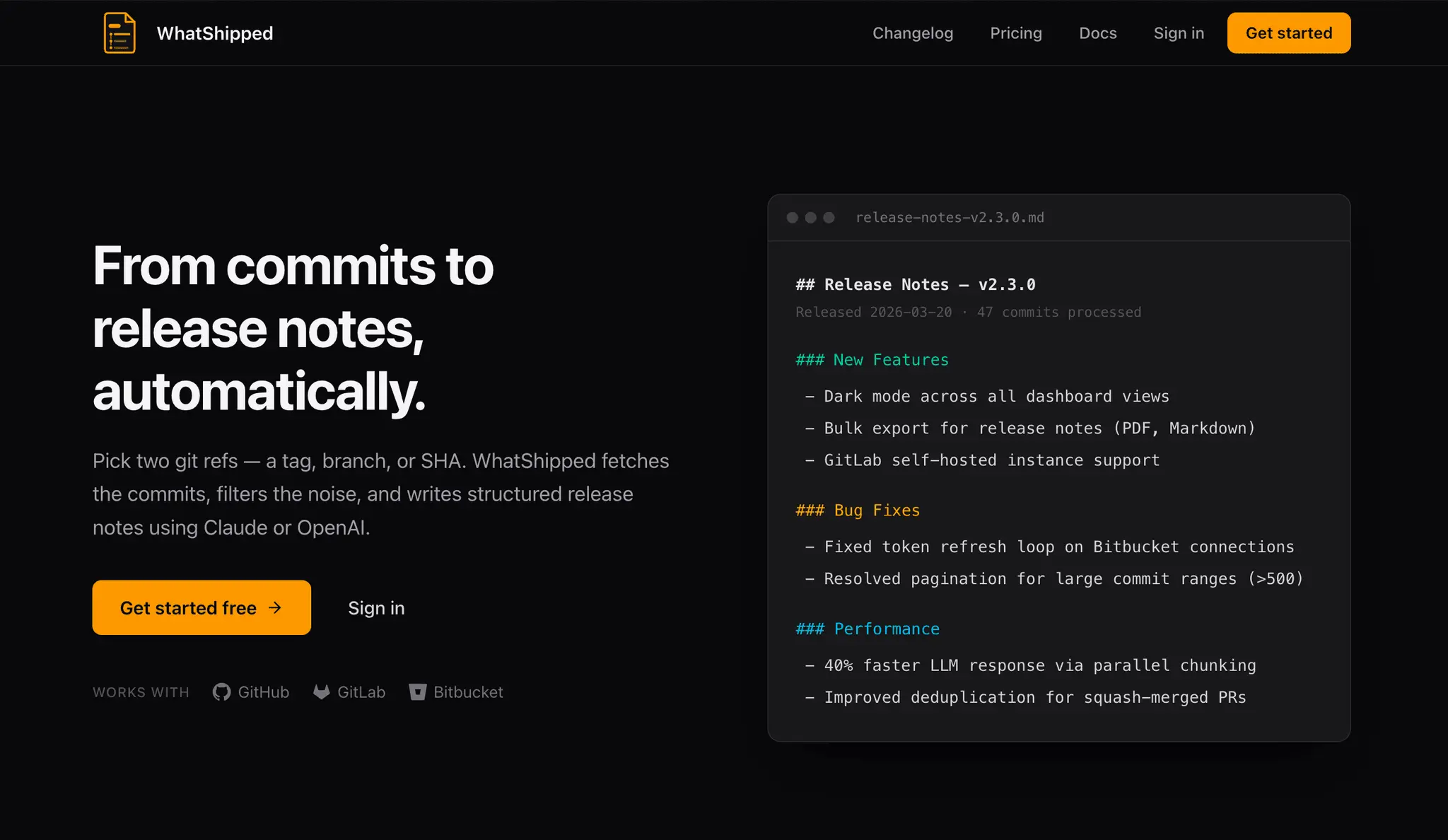Click the WhatShipped brand name
1448x840 pixels.
(215, 33)
